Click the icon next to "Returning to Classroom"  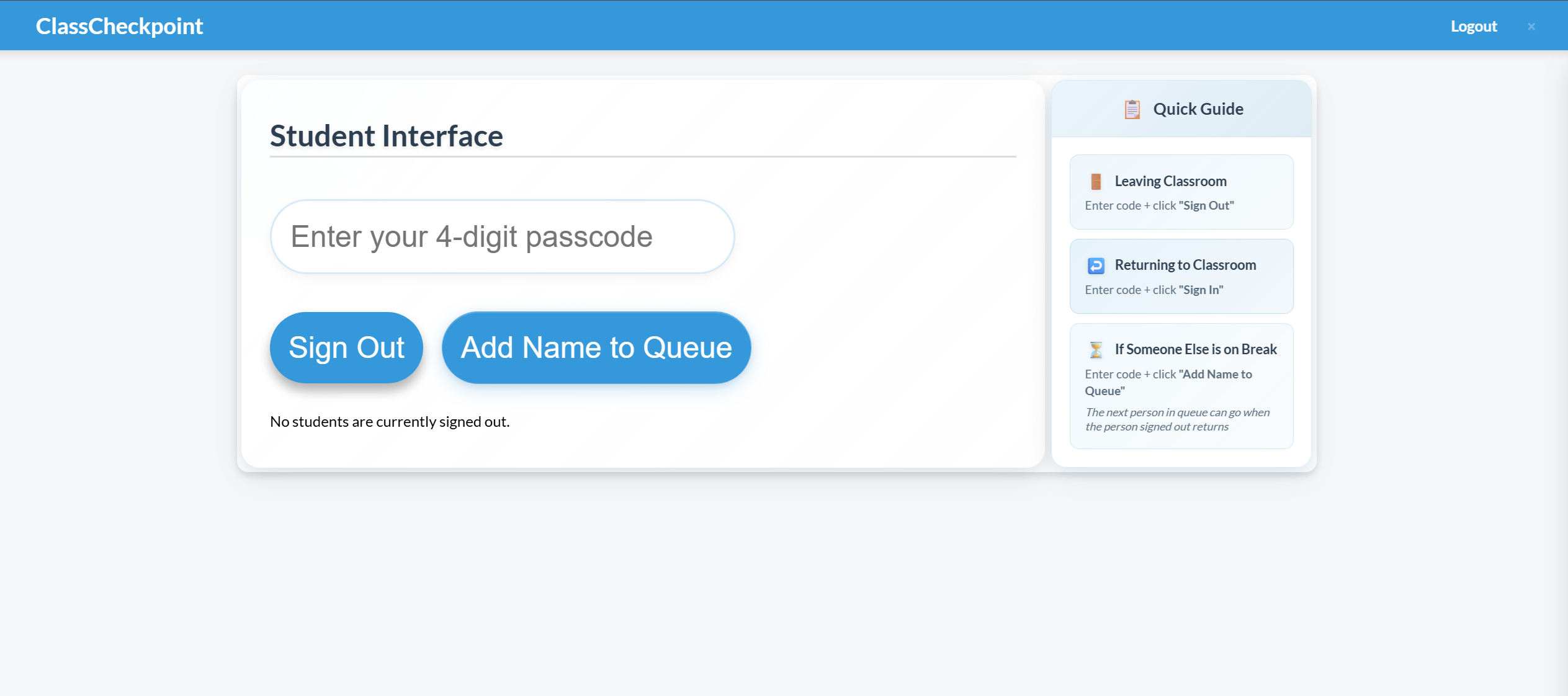[x=1096, y=265]
